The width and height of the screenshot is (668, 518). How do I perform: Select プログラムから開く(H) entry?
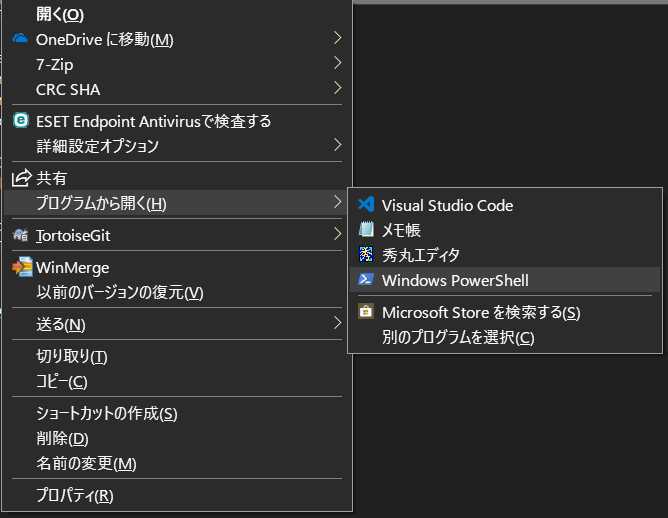point(177,203)
